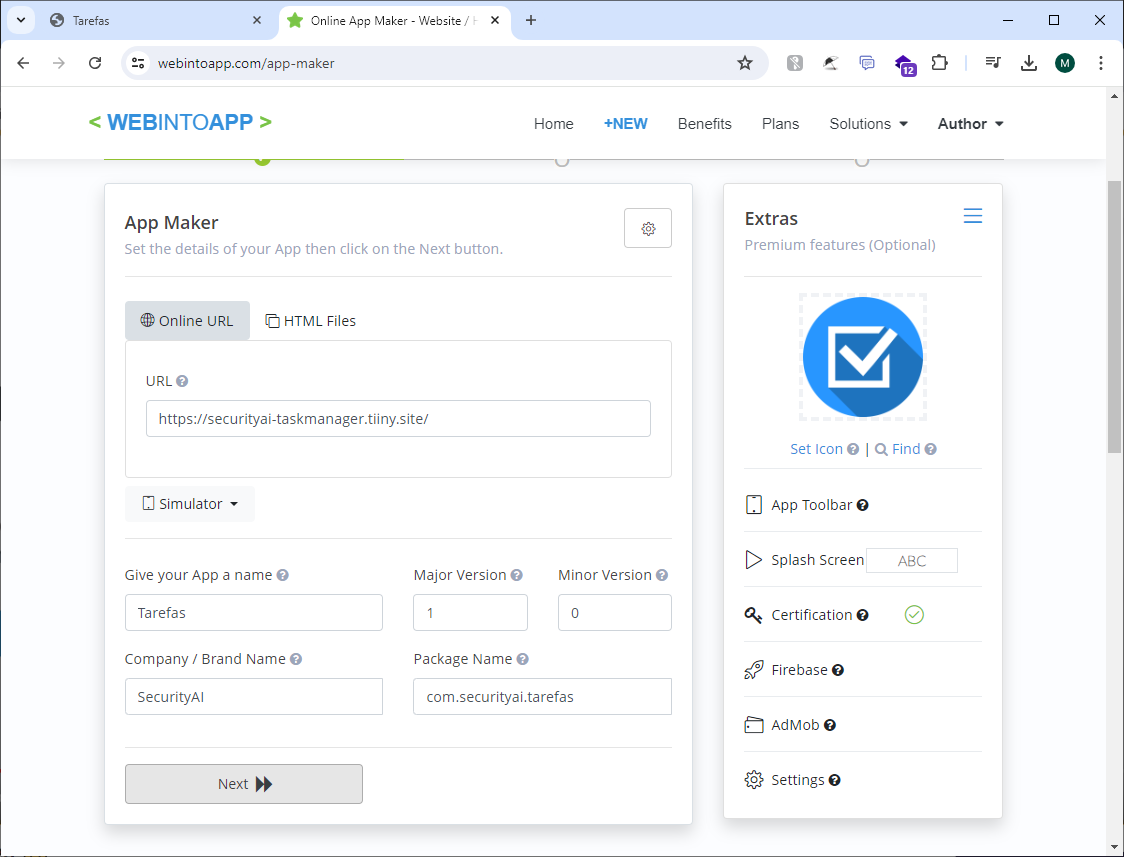
Task: Click the app name field containing Tarefas
Action: click(x=254, y=613)
